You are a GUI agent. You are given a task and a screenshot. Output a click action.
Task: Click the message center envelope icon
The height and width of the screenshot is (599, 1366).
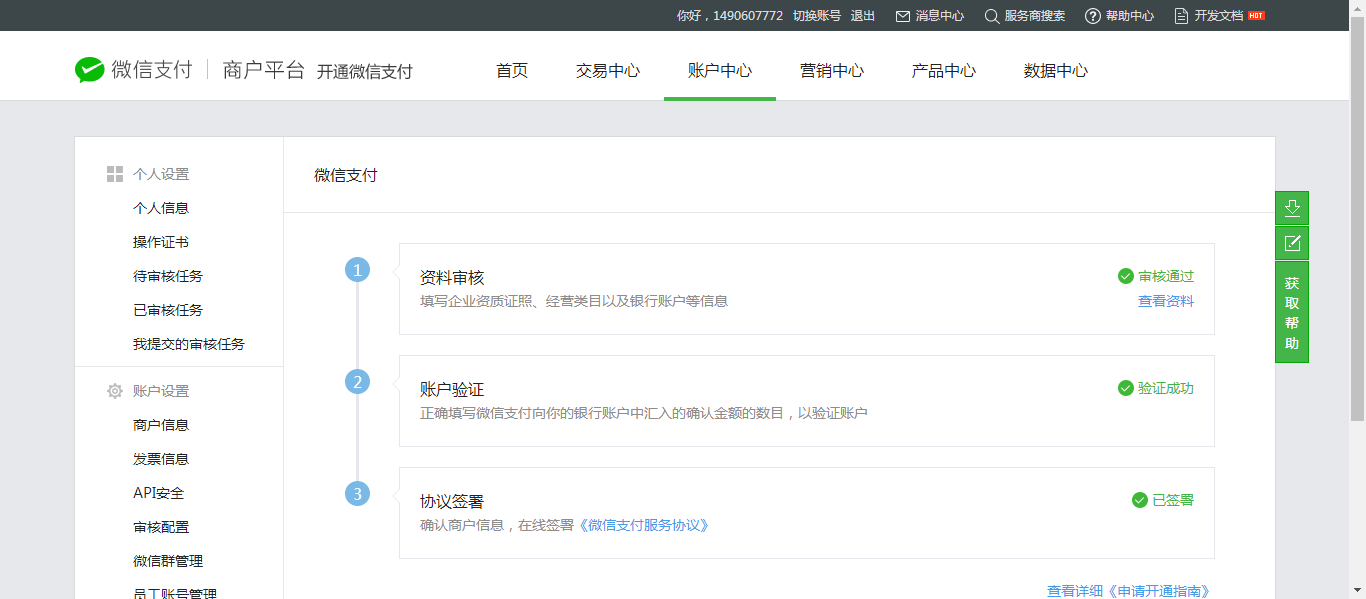click(x=903, y=16)
